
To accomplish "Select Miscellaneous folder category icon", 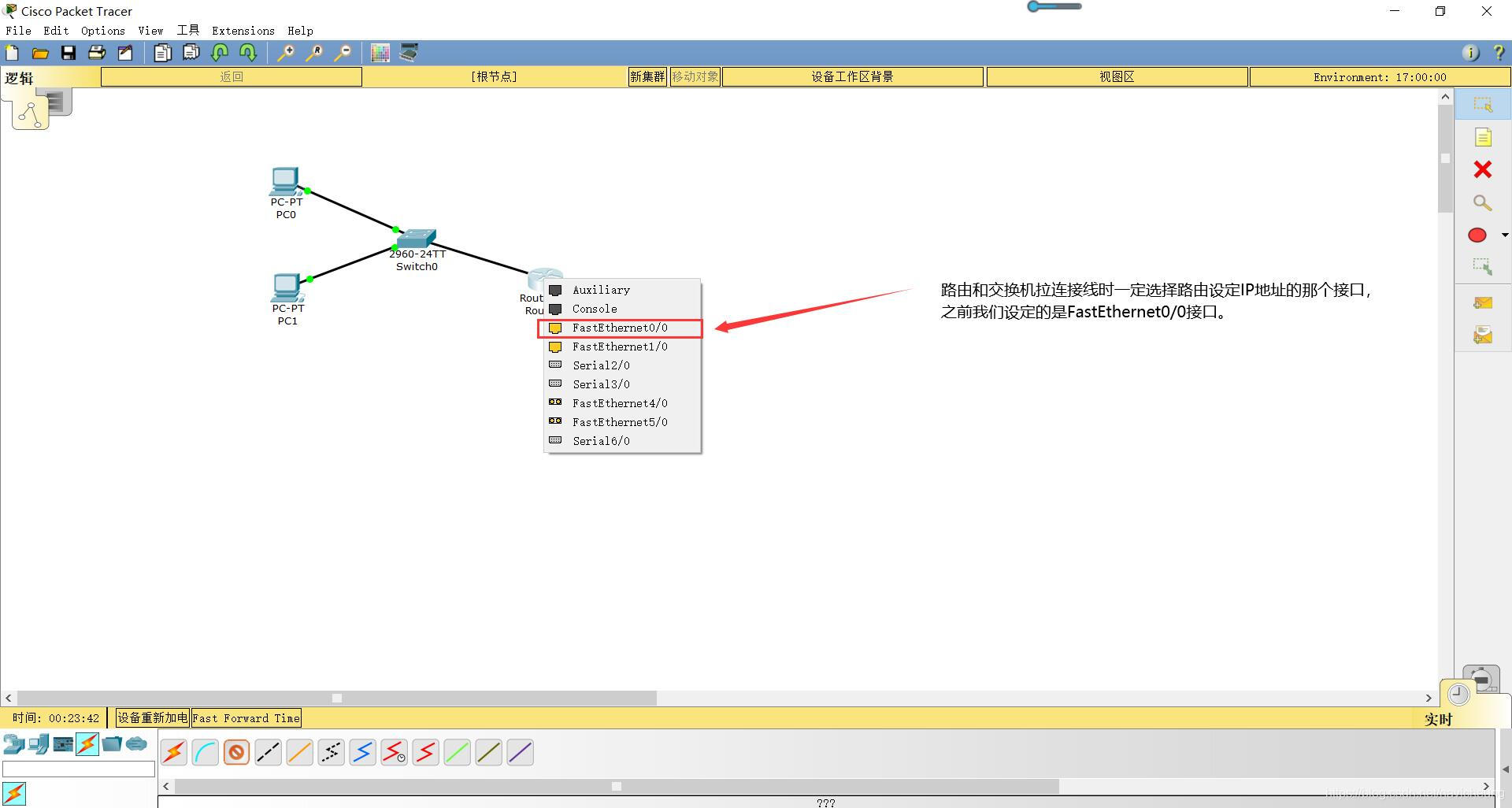I will tap(112, 743).
